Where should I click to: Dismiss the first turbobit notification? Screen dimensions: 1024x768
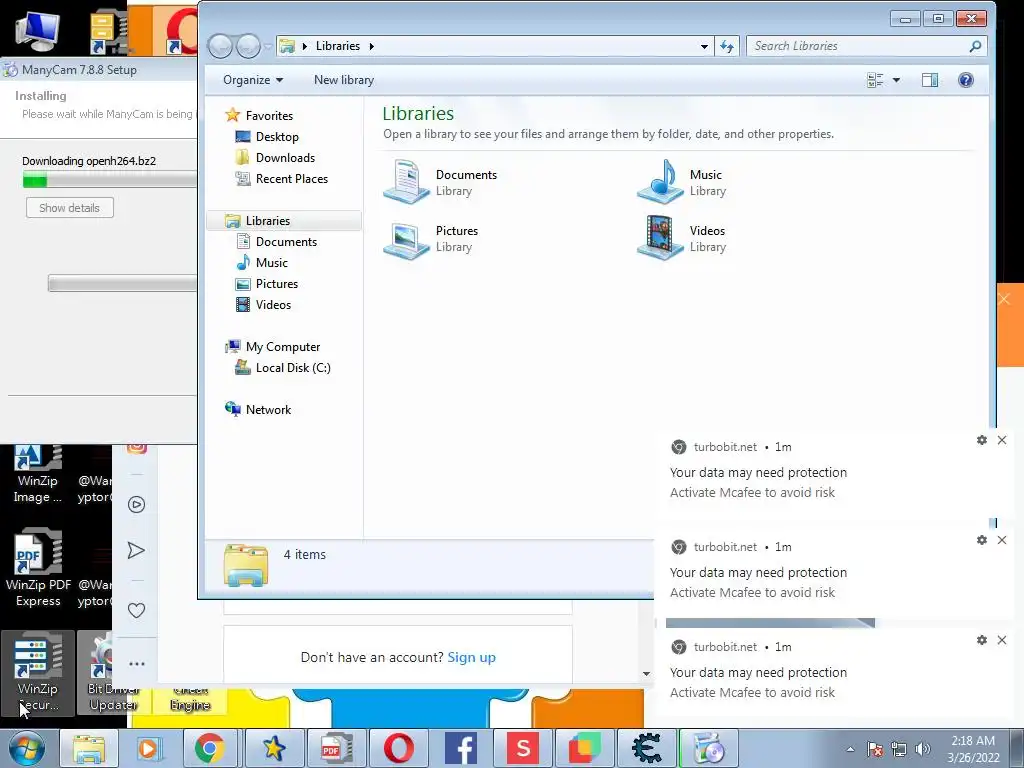(1002, 440)
